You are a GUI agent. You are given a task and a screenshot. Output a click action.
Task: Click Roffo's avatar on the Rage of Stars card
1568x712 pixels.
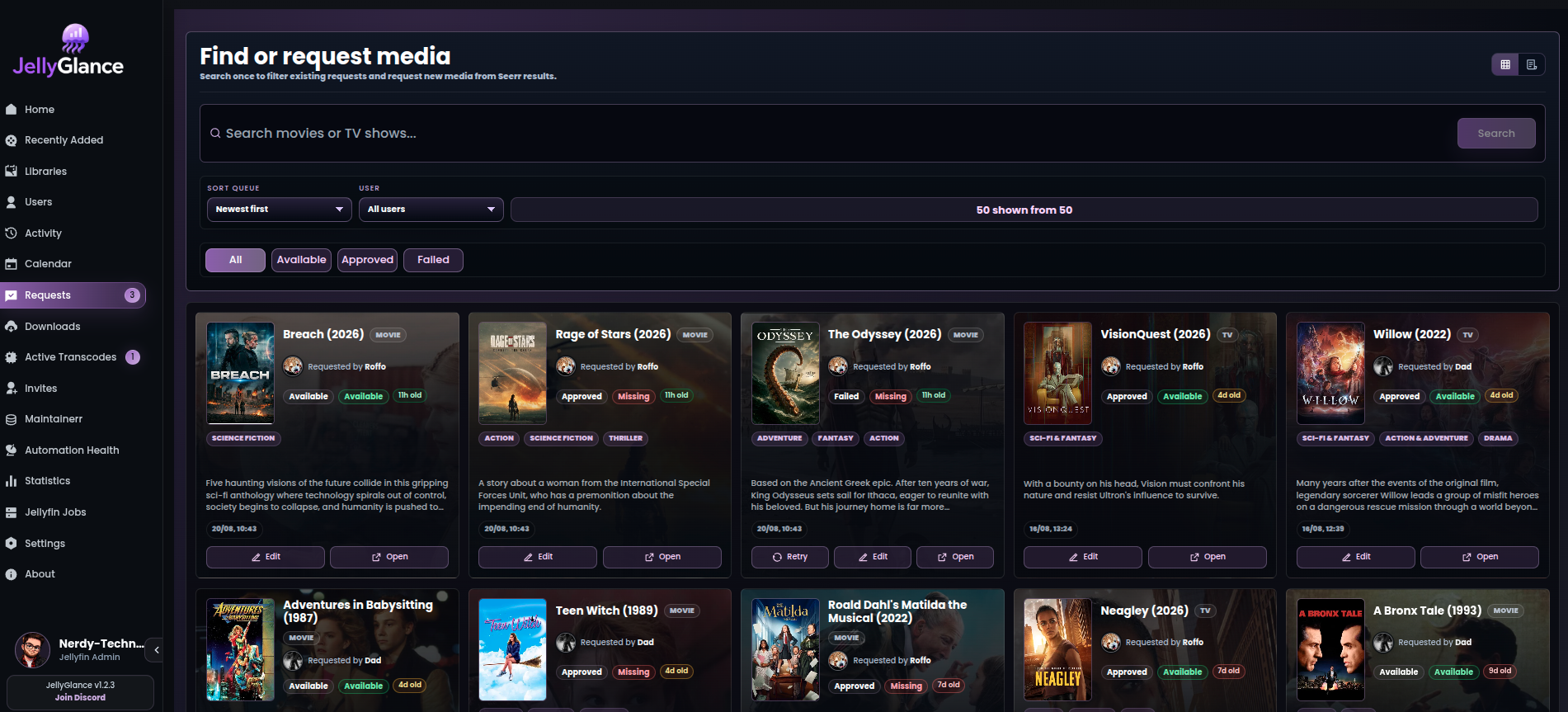point(566,365)
